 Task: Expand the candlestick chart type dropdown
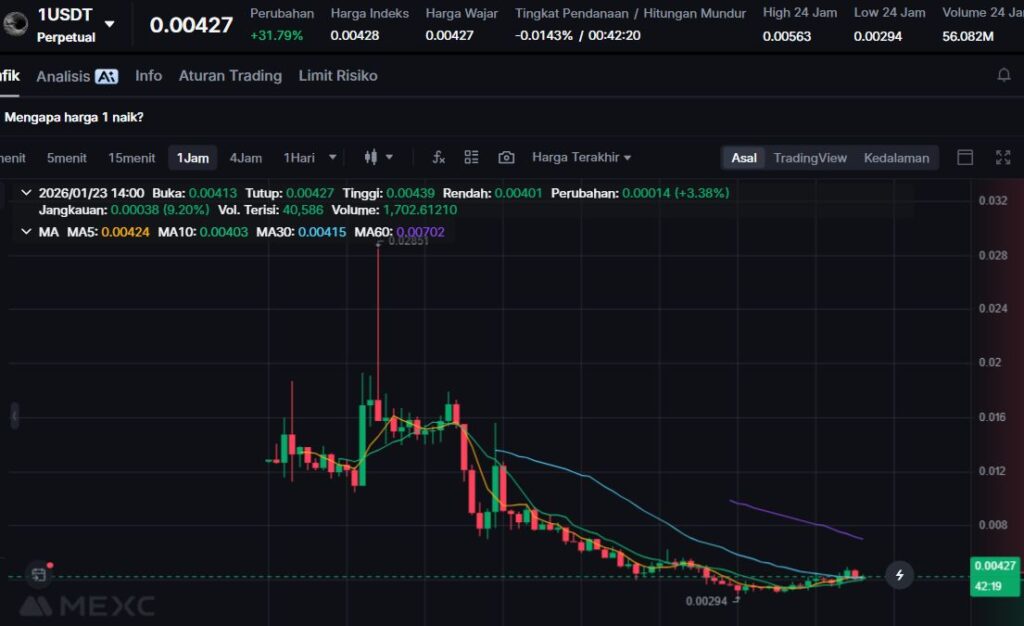(x=379, y=157)
